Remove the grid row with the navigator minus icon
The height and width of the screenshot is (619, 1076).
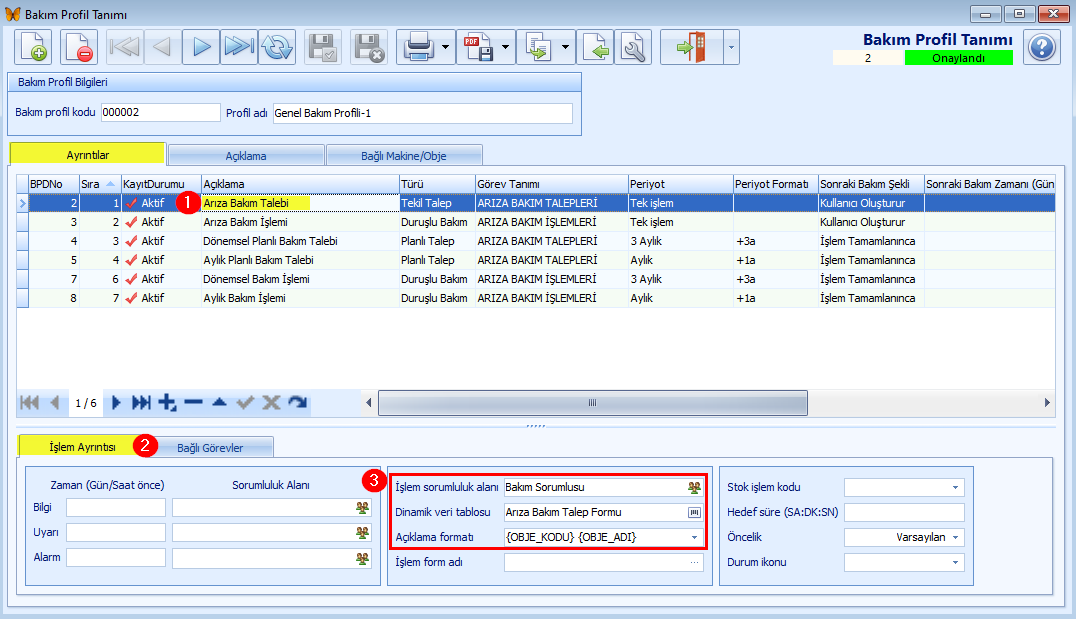tap(194, 403)
